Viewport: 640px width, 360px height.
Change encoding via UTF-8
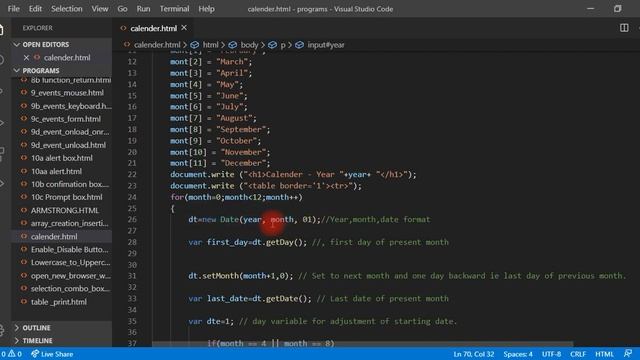coord(551,354)
